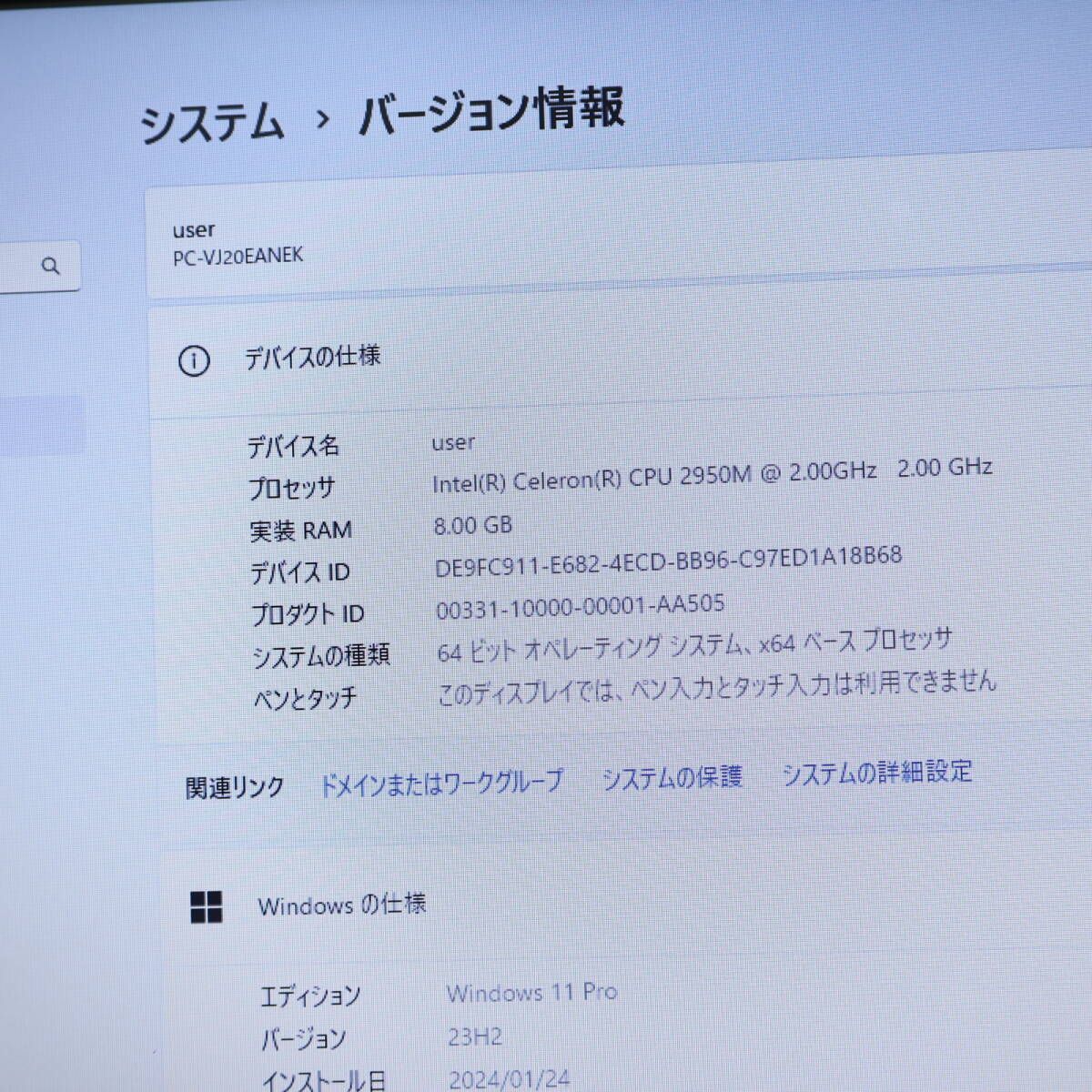Click the プロセッサ label
This screenshot has width=1092, height=1092.
[292, 488]
